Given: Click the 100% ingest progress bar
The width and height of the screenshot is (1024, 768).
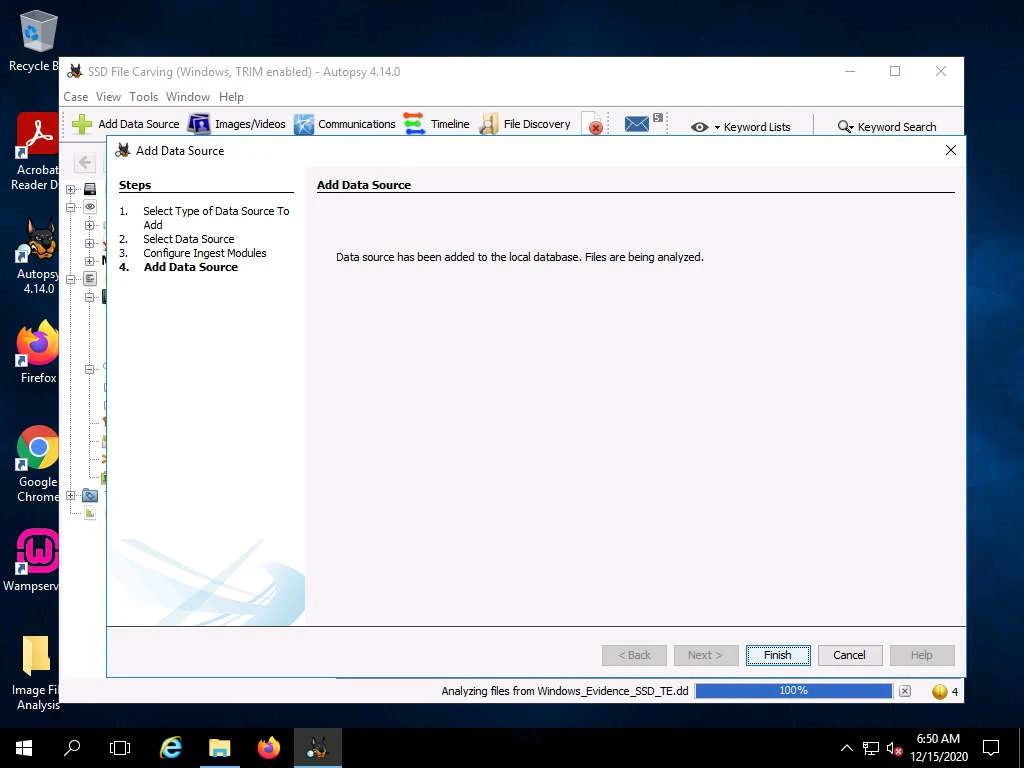Looking at the screenshot, I should [x=793, y=691].
